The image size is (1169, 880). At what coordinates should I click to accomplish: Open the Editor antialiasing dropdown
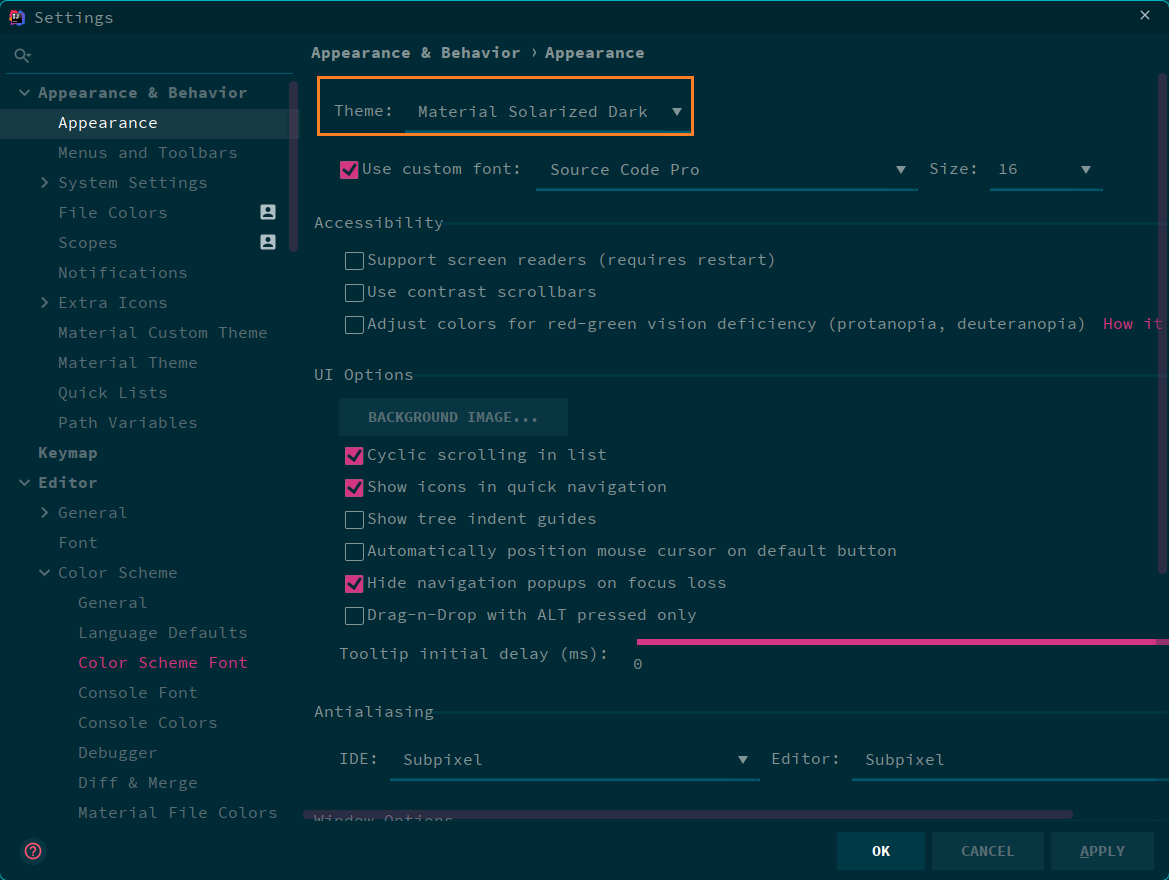click(x=1009, y=760)
